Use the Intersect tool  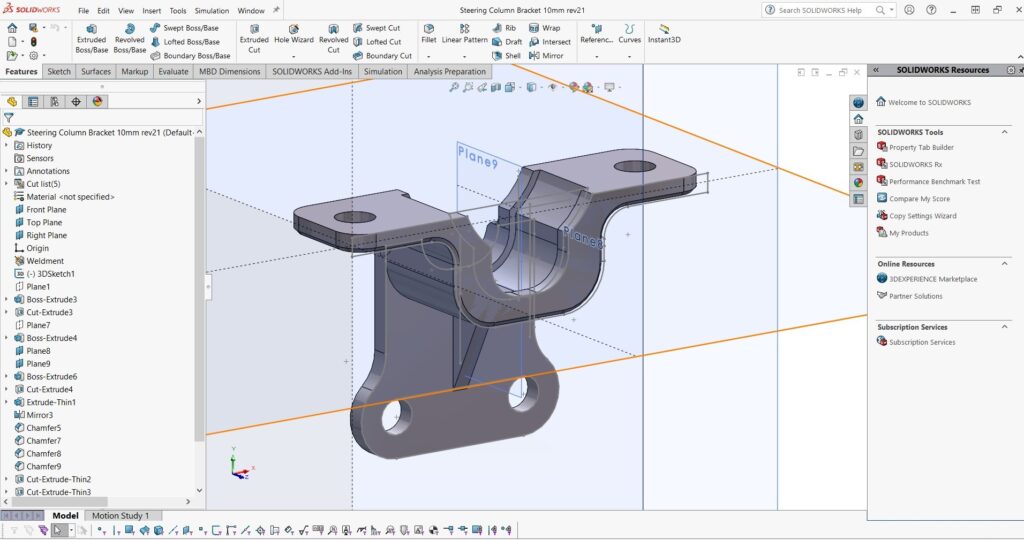549,42
